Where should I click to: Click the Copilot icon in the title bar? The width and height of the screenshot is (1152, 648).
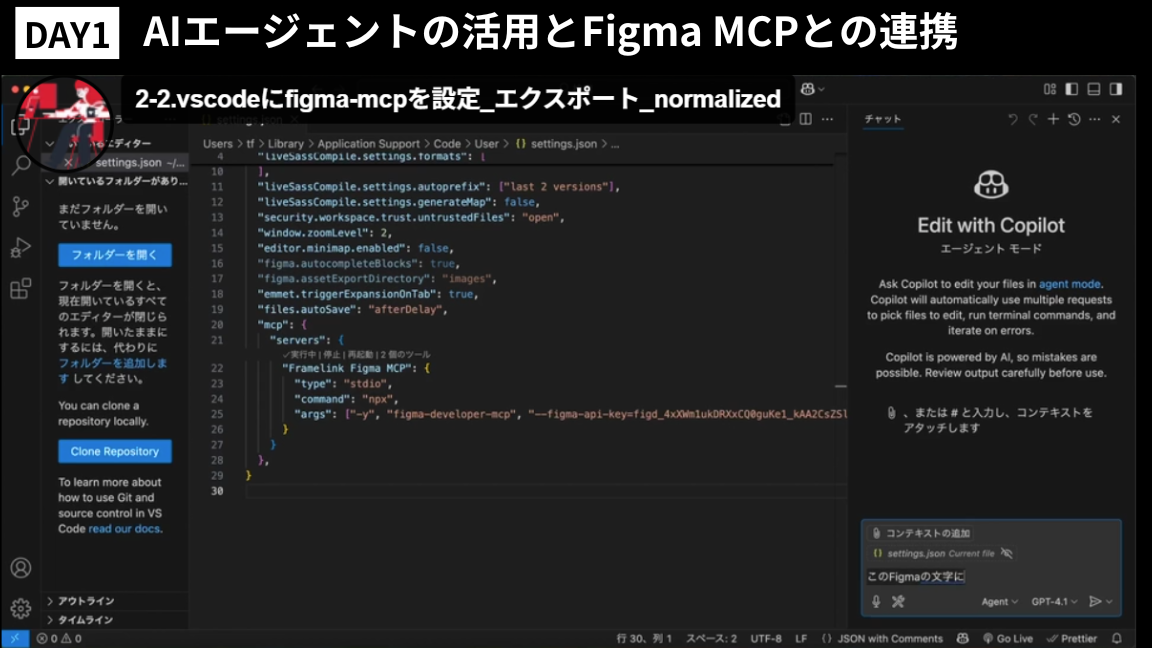[808, 90]
